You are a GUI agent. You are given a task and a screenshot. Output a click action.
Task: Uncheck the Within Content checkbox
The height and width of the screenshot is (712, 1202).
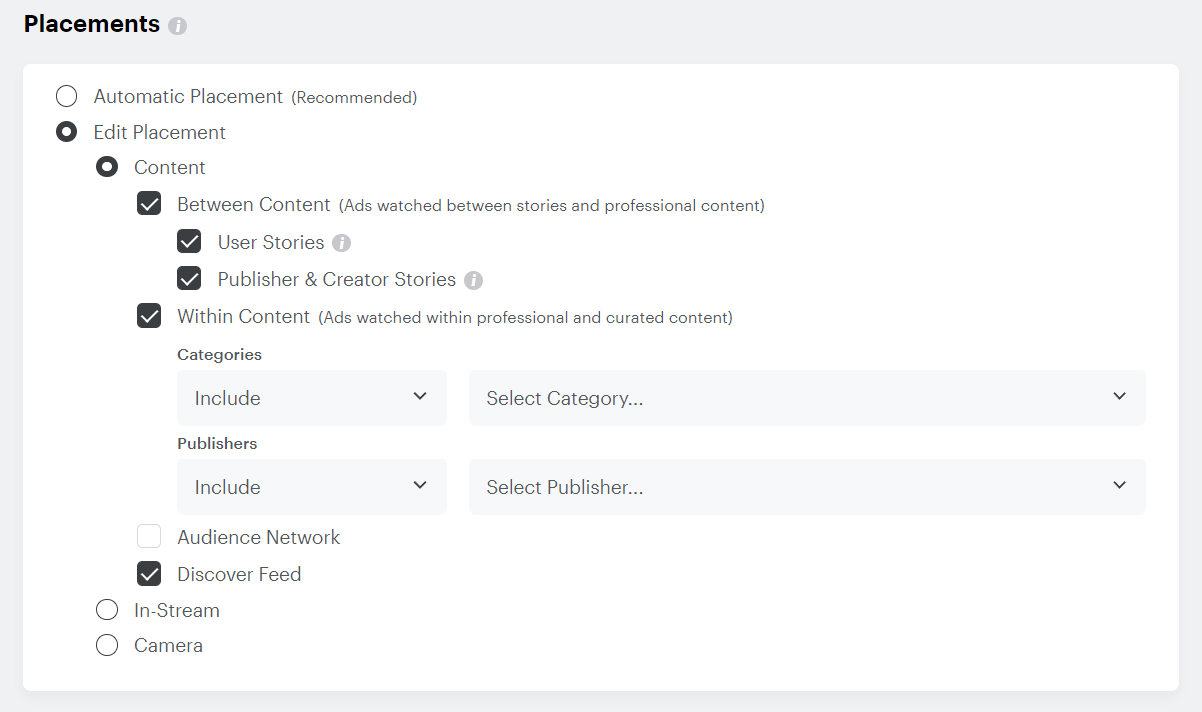coord(149,317)
